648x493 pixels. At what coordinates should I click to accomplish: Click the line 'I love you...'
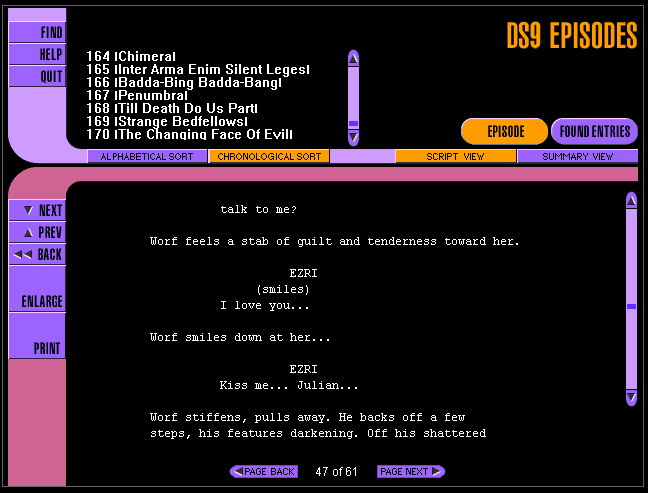264,305
